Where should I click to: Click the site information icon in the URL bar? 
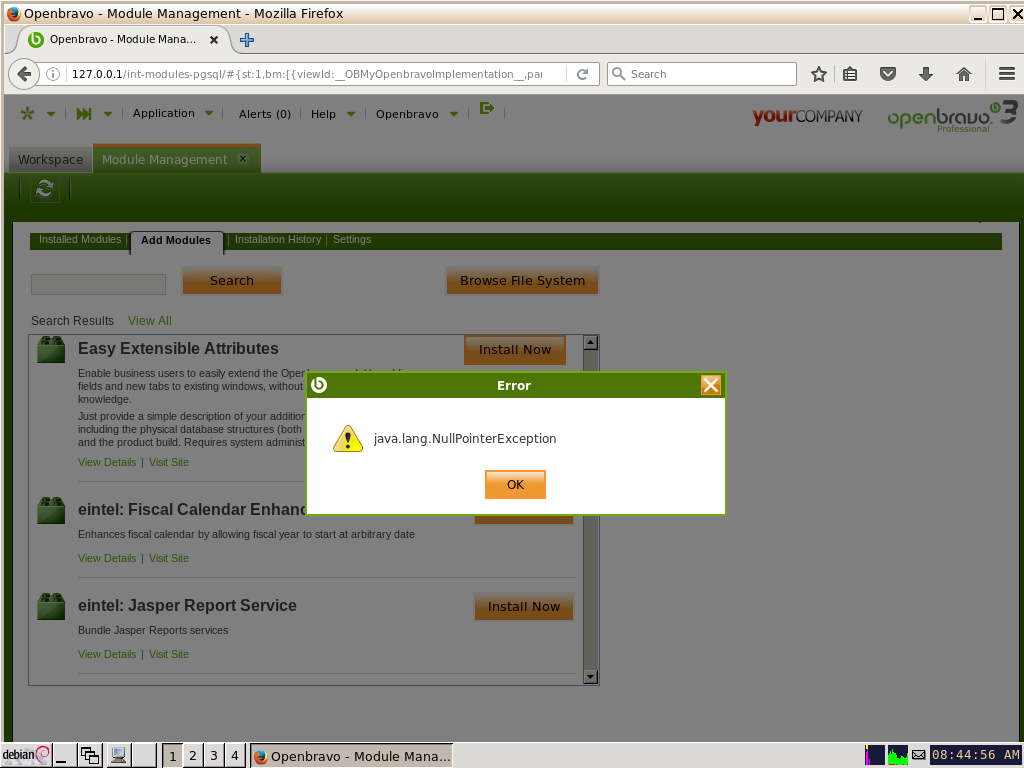53,74
